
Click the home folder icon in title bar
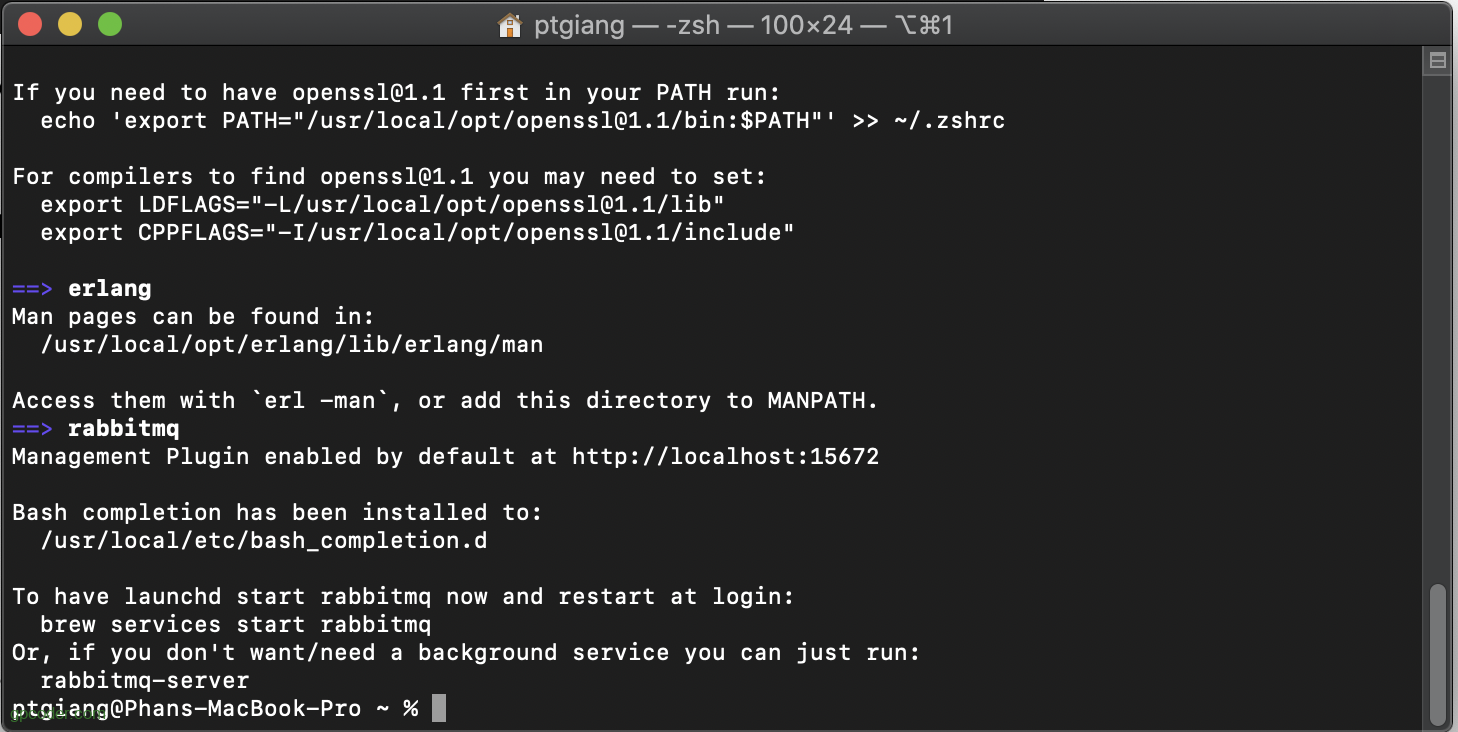510,25
